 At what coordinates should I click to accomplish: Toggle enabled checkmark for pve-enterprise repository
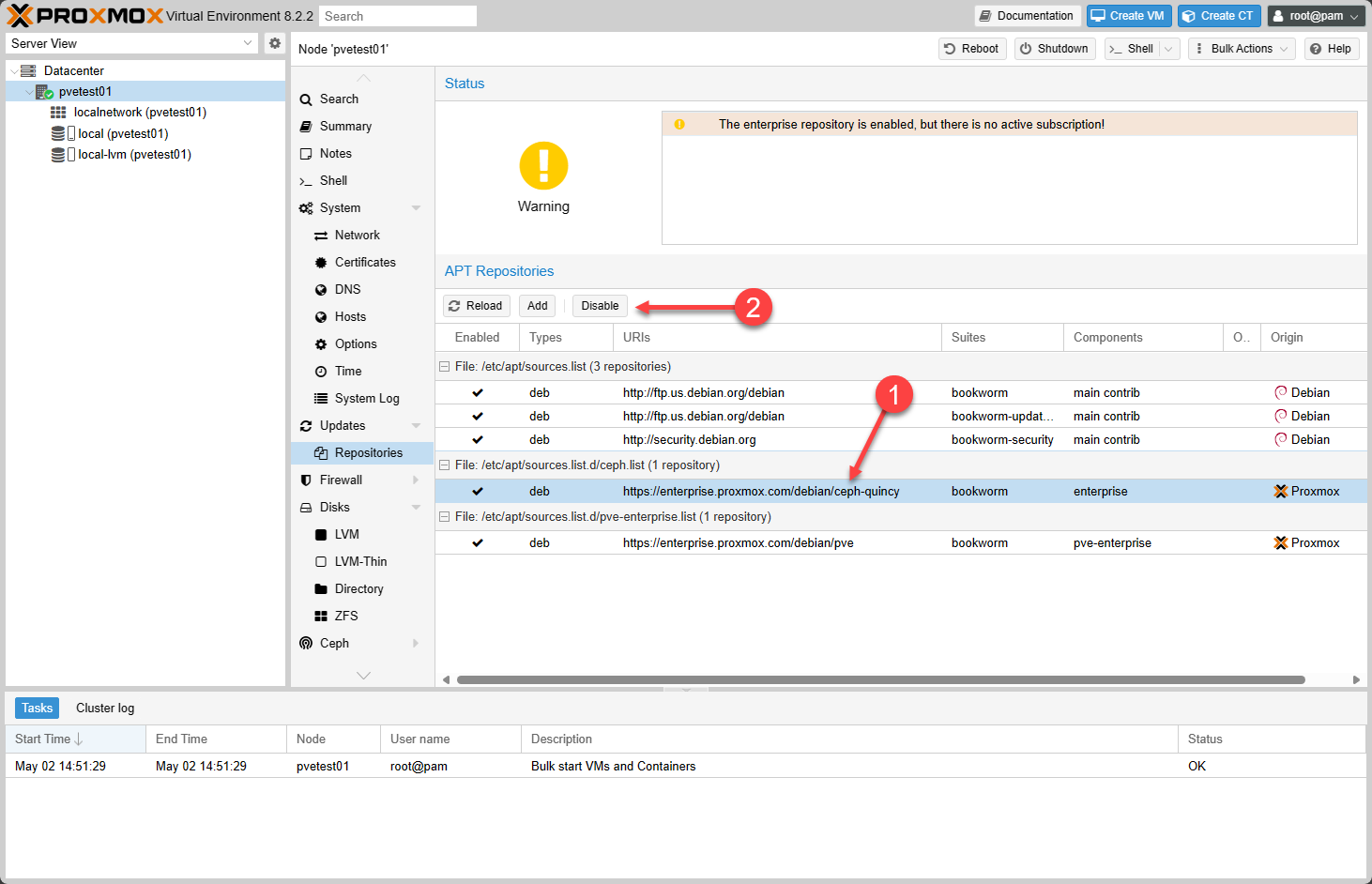click(x=478, y=543)
